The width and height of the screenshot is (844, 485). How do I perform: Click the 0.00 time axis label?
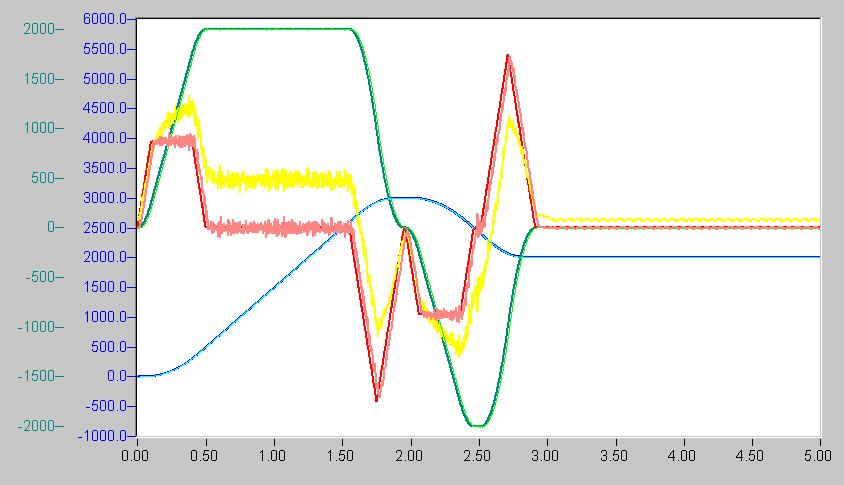135,456
